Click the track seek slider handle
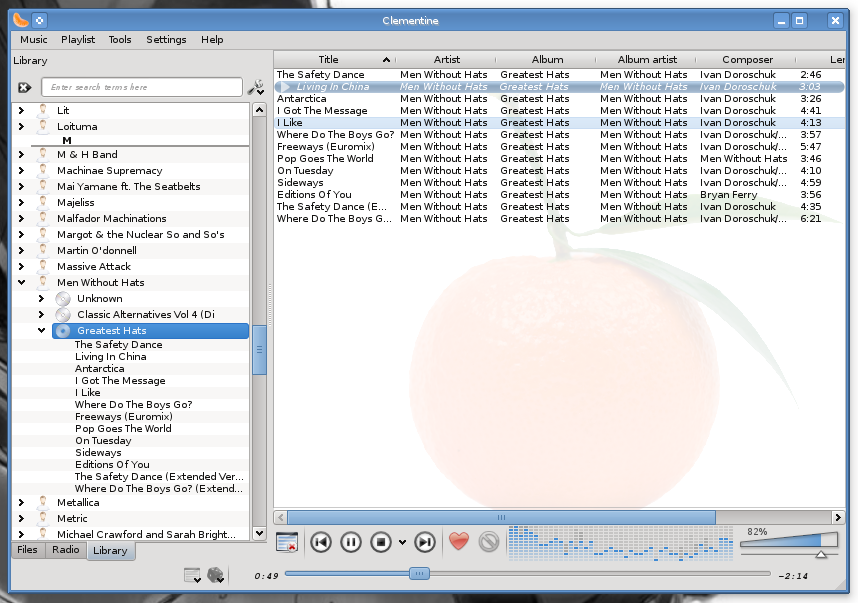Viewport: 858px width, 603px height. (419, 573)
